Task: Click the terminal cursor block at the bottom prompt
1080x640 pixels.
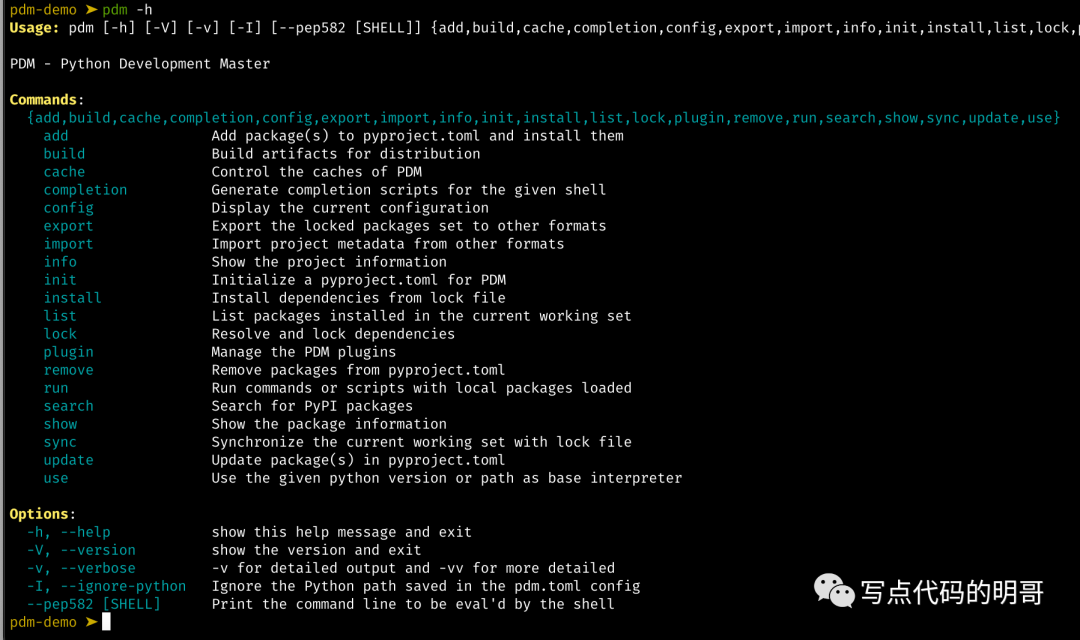Action: tap(106, 622)
